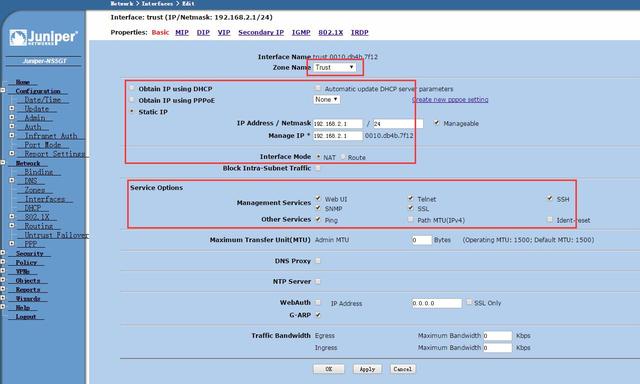Expand the Objects tree node

(x=3, y=280)
